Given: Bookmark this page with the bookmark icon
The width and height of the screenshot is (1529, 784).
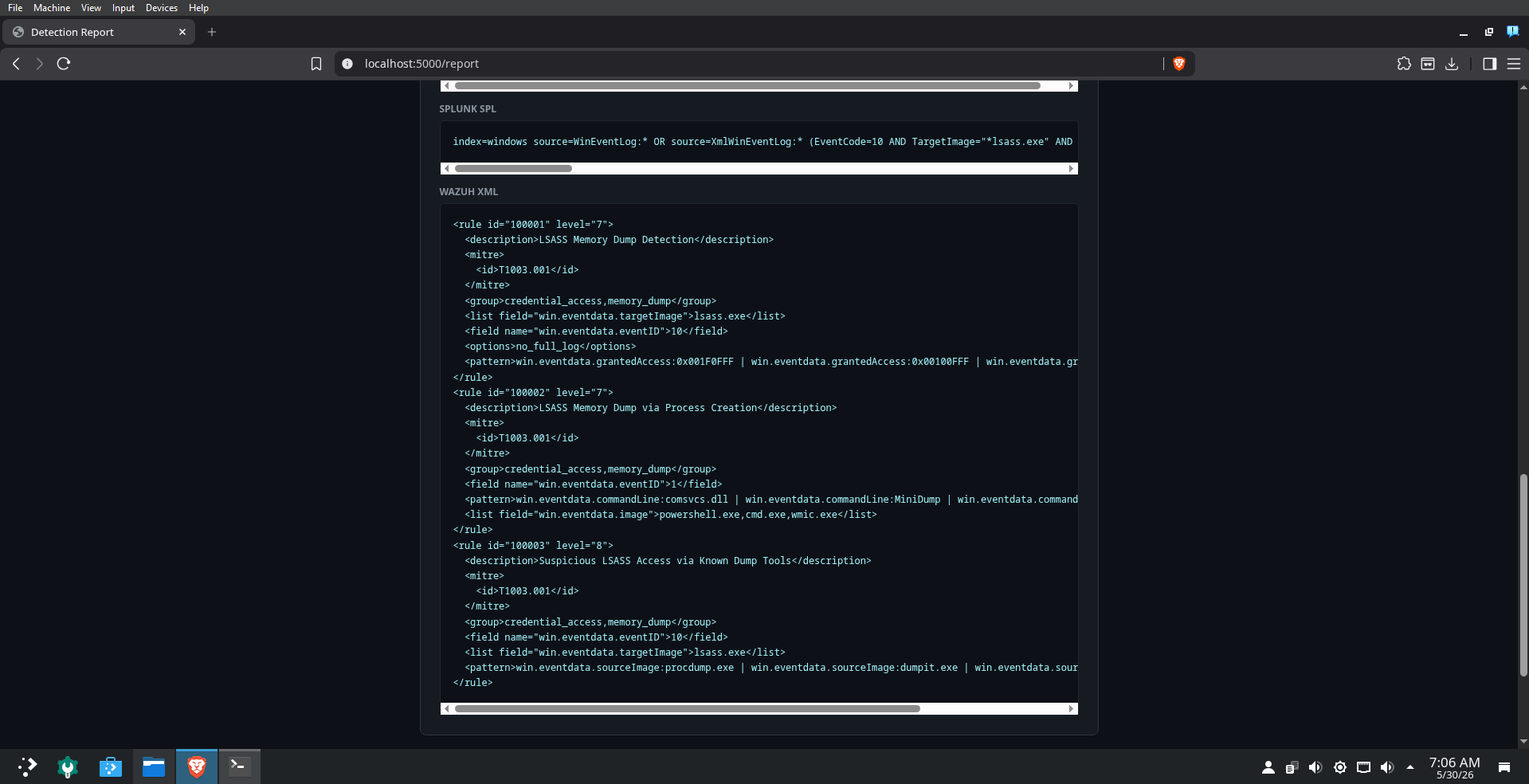Looking at the screenshot, I should click(x=316, y=64).
